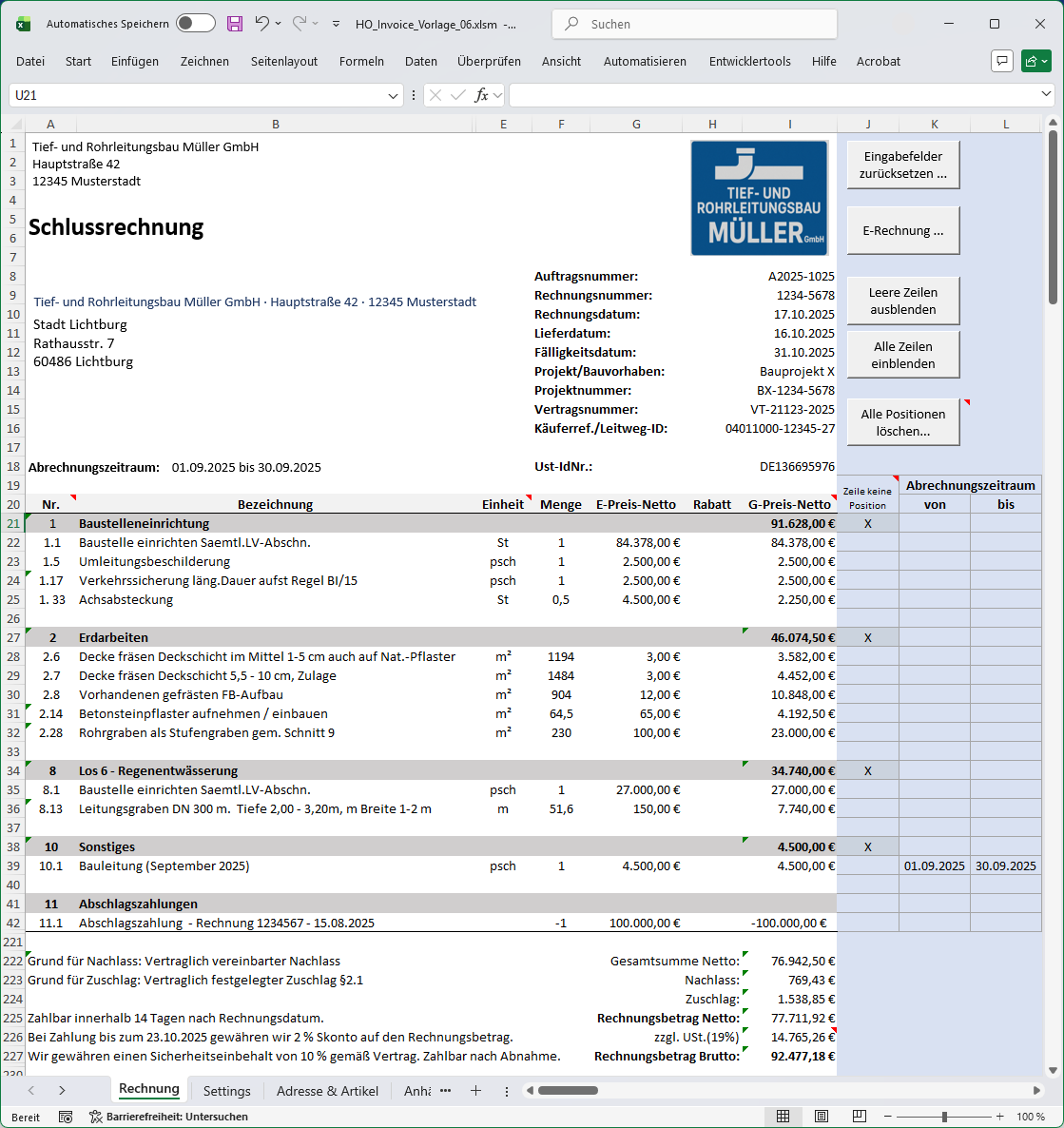This screenshot has width=1064, height=1128.
Task: Switch to the Start ribbon tab
Action: coord(78,61)
